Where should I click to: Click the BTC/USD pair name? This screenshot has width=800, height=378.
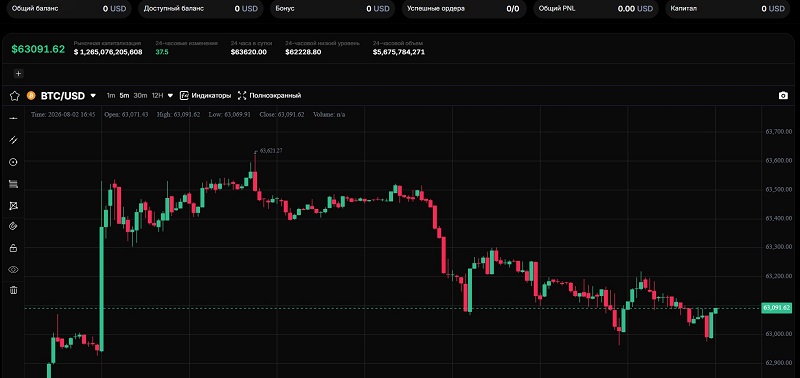63,95
